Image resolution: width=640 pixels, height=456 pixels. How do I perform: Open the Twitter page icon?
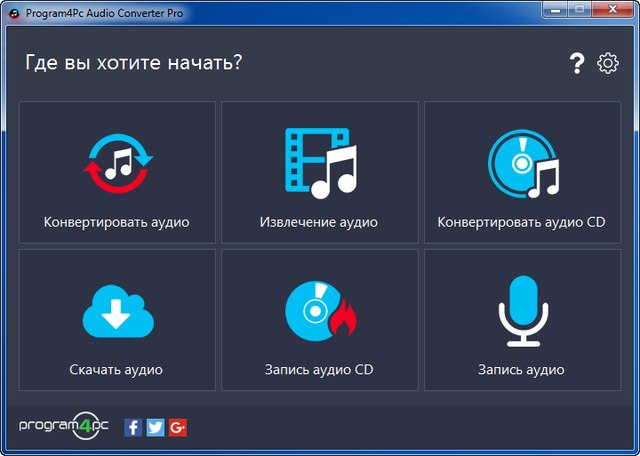(155, 427)
